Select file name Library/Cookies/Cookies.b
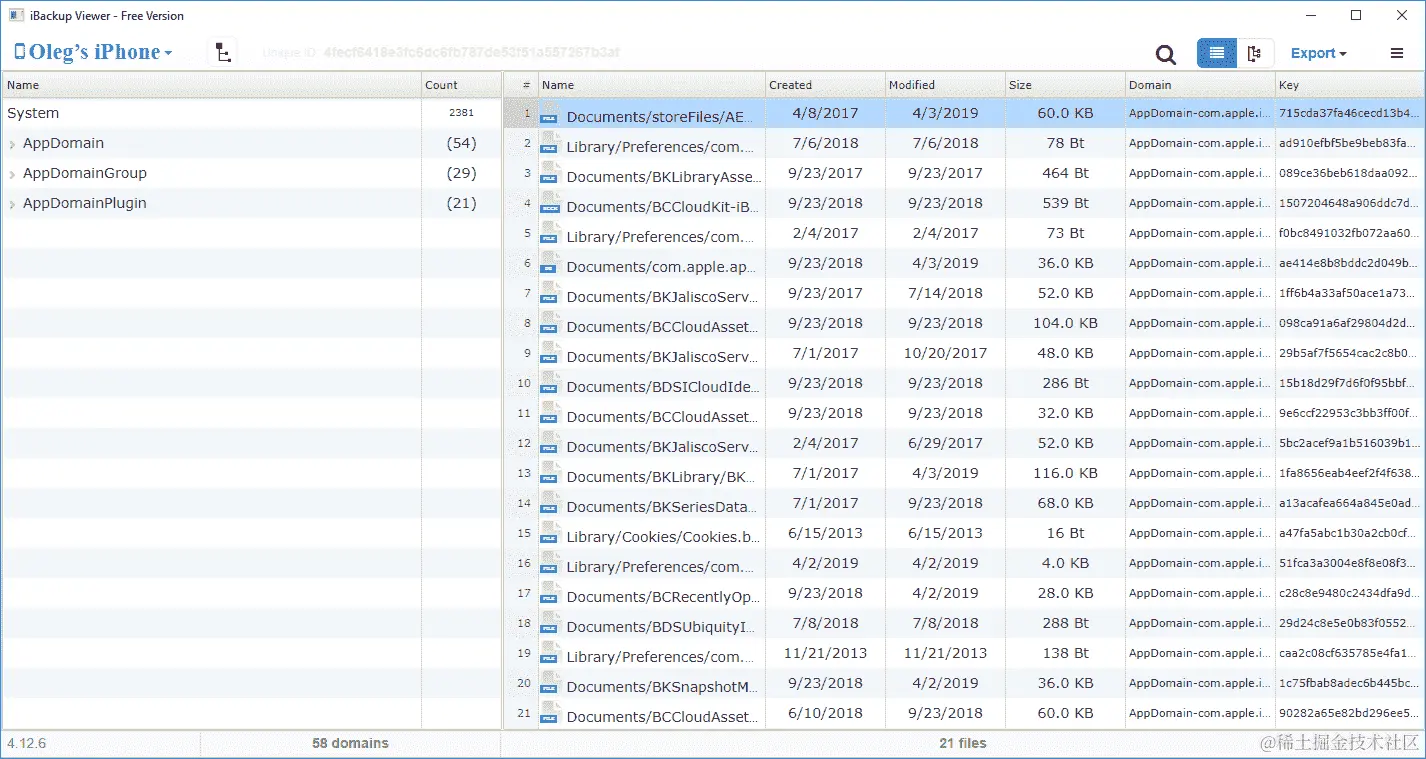This screenshot has width=1426, height=759. (664, 537)
